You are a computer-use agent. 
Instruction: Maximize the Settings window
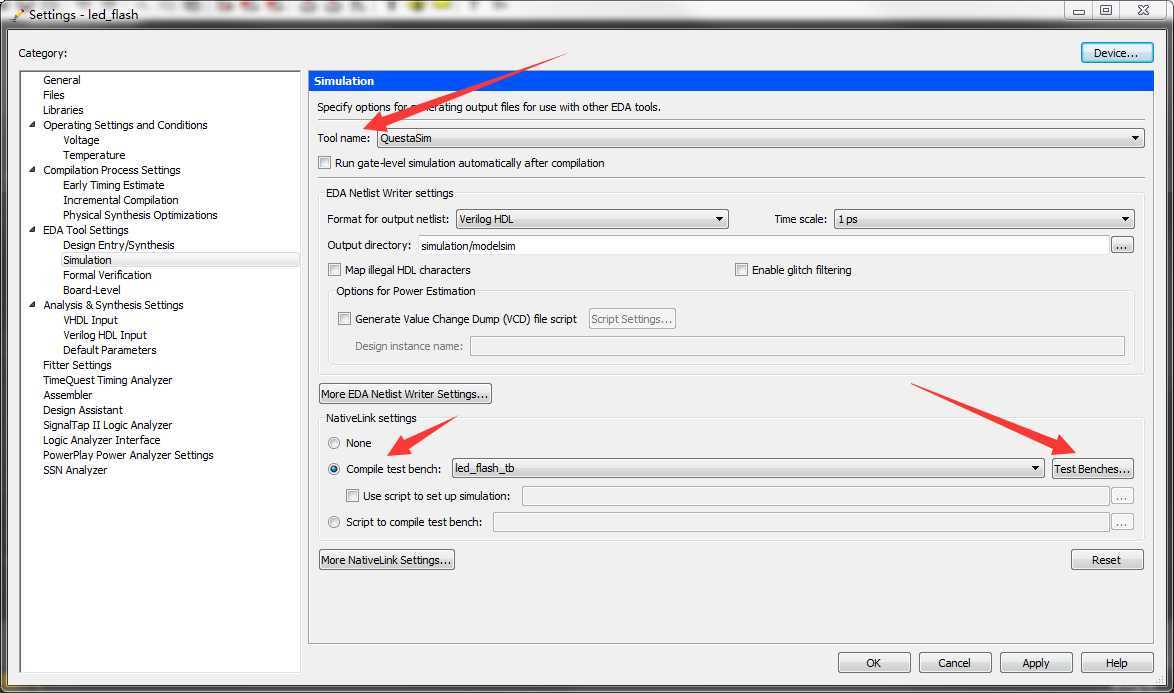1106,10
